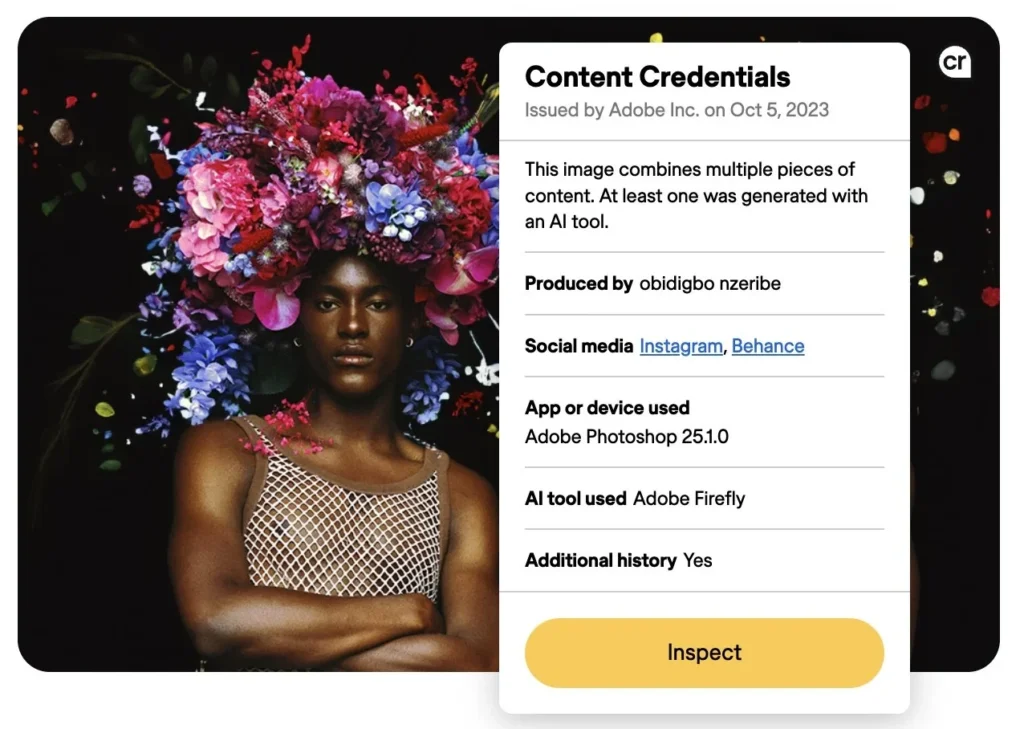Click the Adobe Photoshop 25.1.0 entry
Screen dimensions: 1024x729
[627, 437]
